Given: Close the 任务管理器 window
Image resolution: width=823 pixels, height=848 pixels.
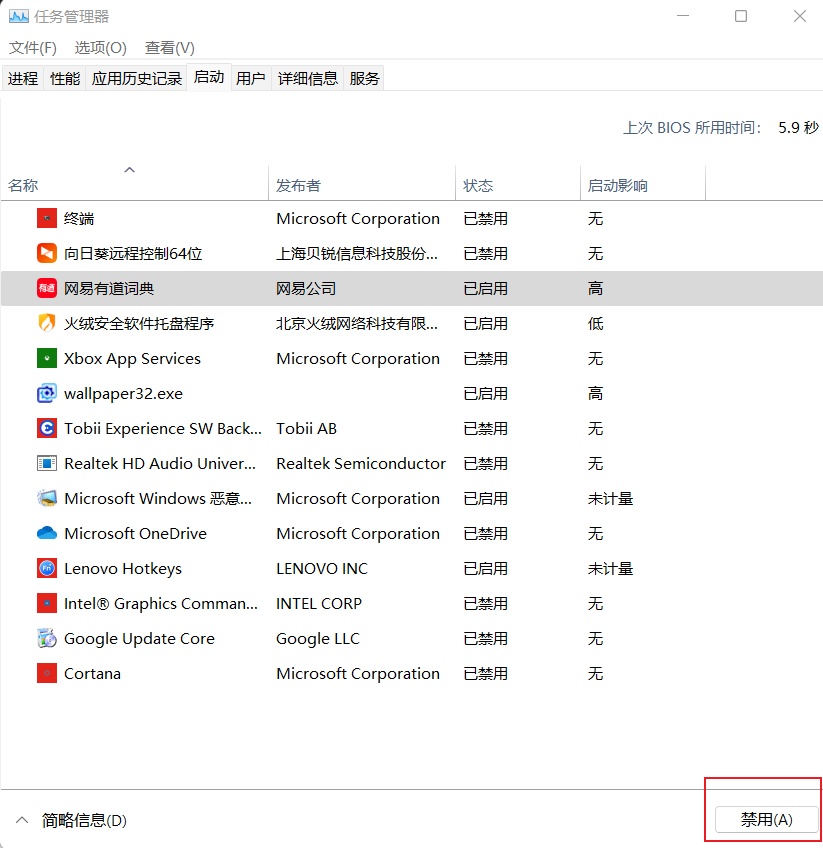Looking at the screenshot, I should tap(800, 16).
